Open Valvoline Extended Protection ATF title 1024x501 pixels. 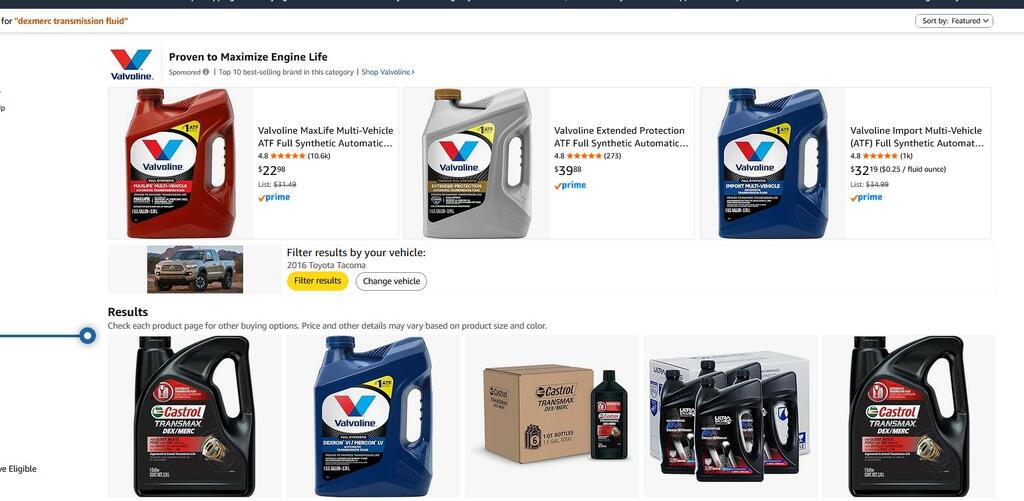(621, 137)
